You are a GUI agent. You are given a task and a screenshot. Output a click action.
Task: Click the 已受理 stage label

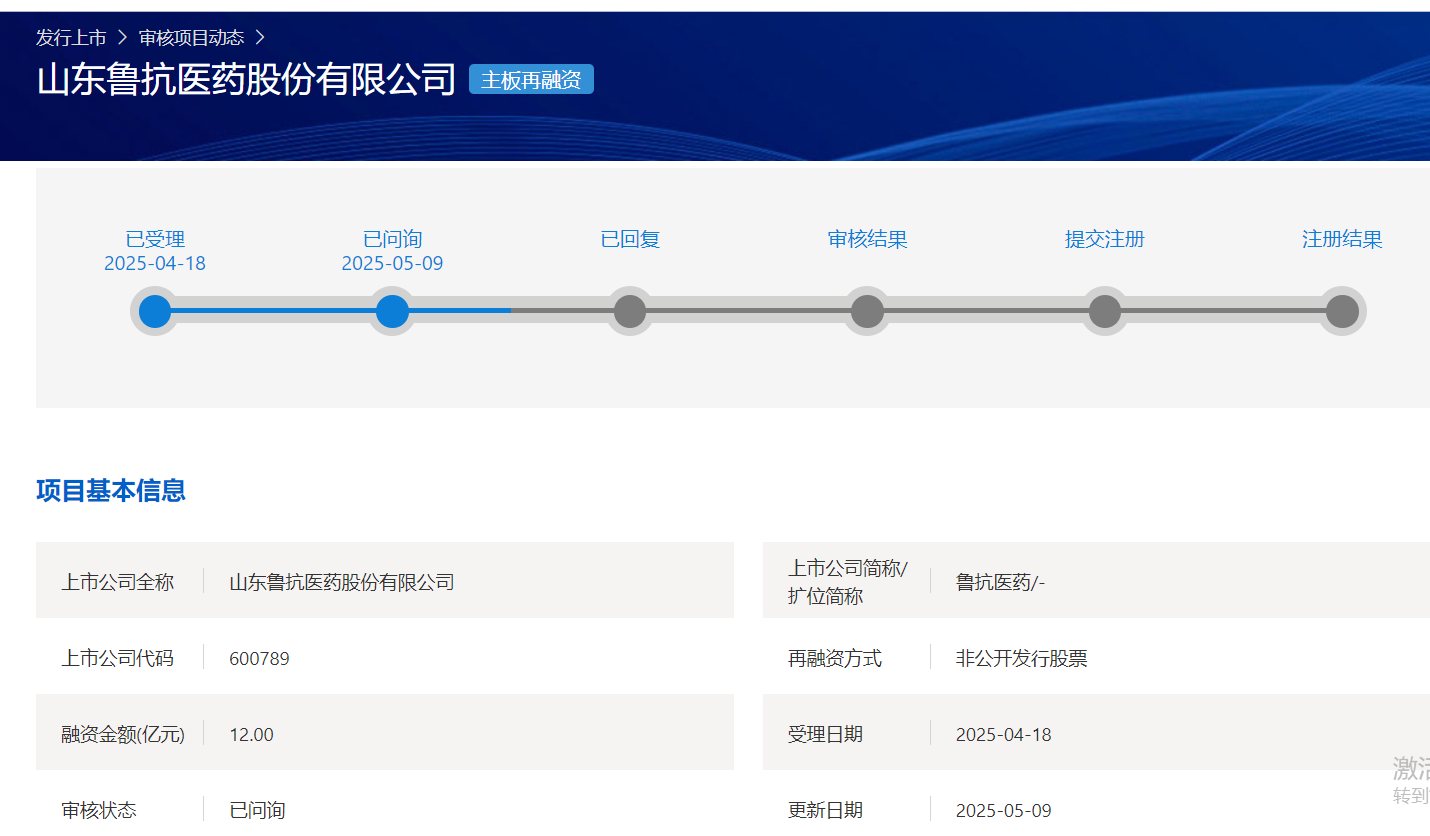(x=155, y=240)
